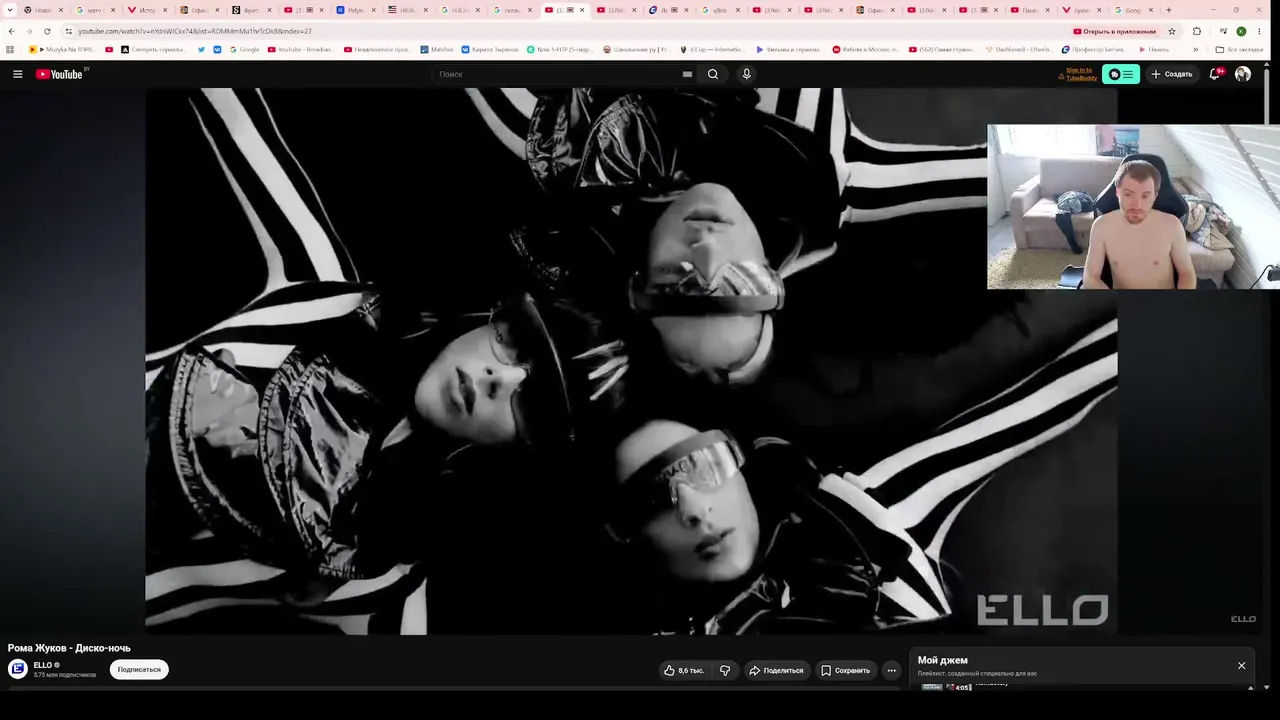
Task: Click the address bar URL
Action: point(196,31)
